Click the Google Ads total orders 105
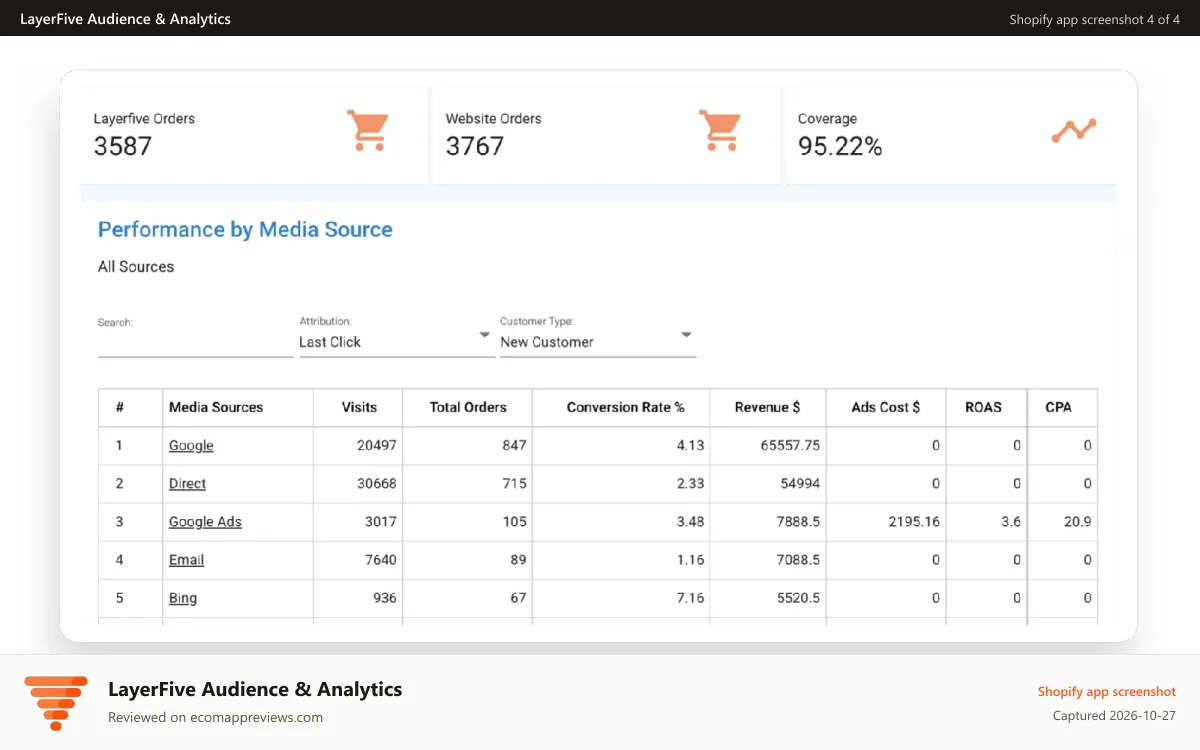 (x=514, y=522)
